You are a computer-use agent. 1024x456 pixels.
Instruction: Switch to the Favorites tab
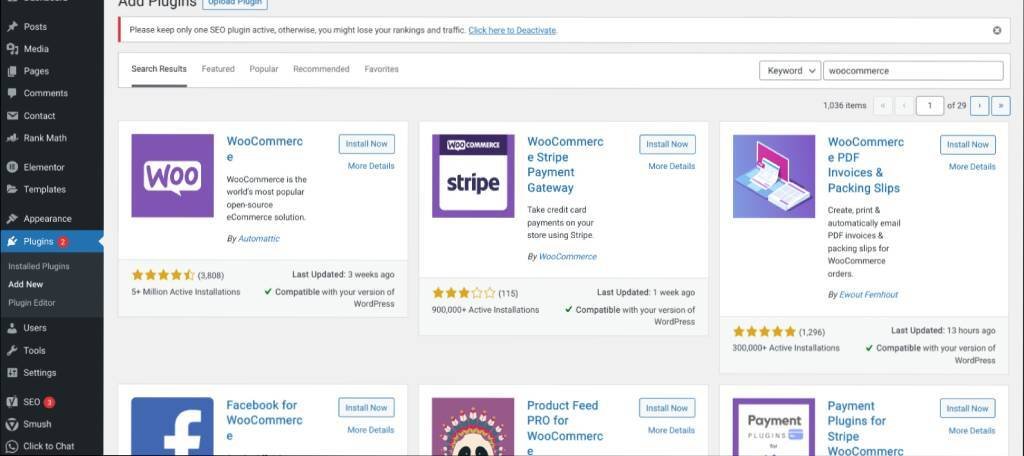381,69
